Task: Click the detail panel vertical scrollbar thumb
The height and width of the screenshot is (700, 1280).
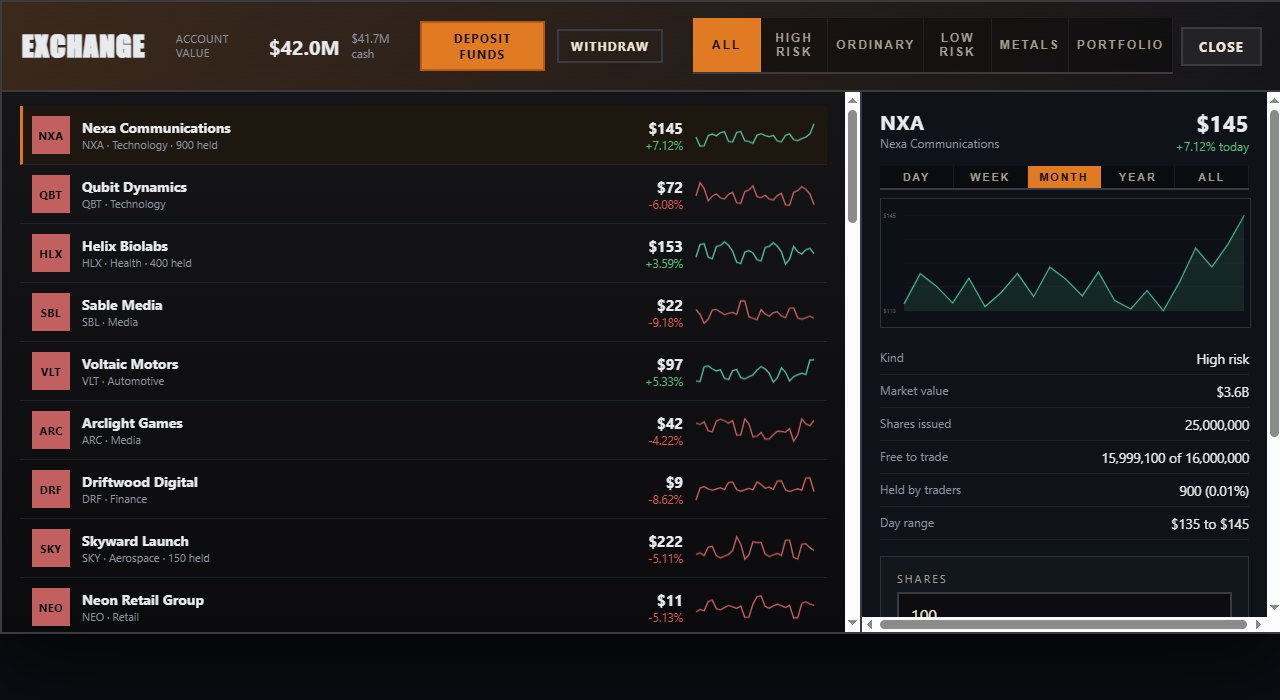Action: [x=1273, y=273]
